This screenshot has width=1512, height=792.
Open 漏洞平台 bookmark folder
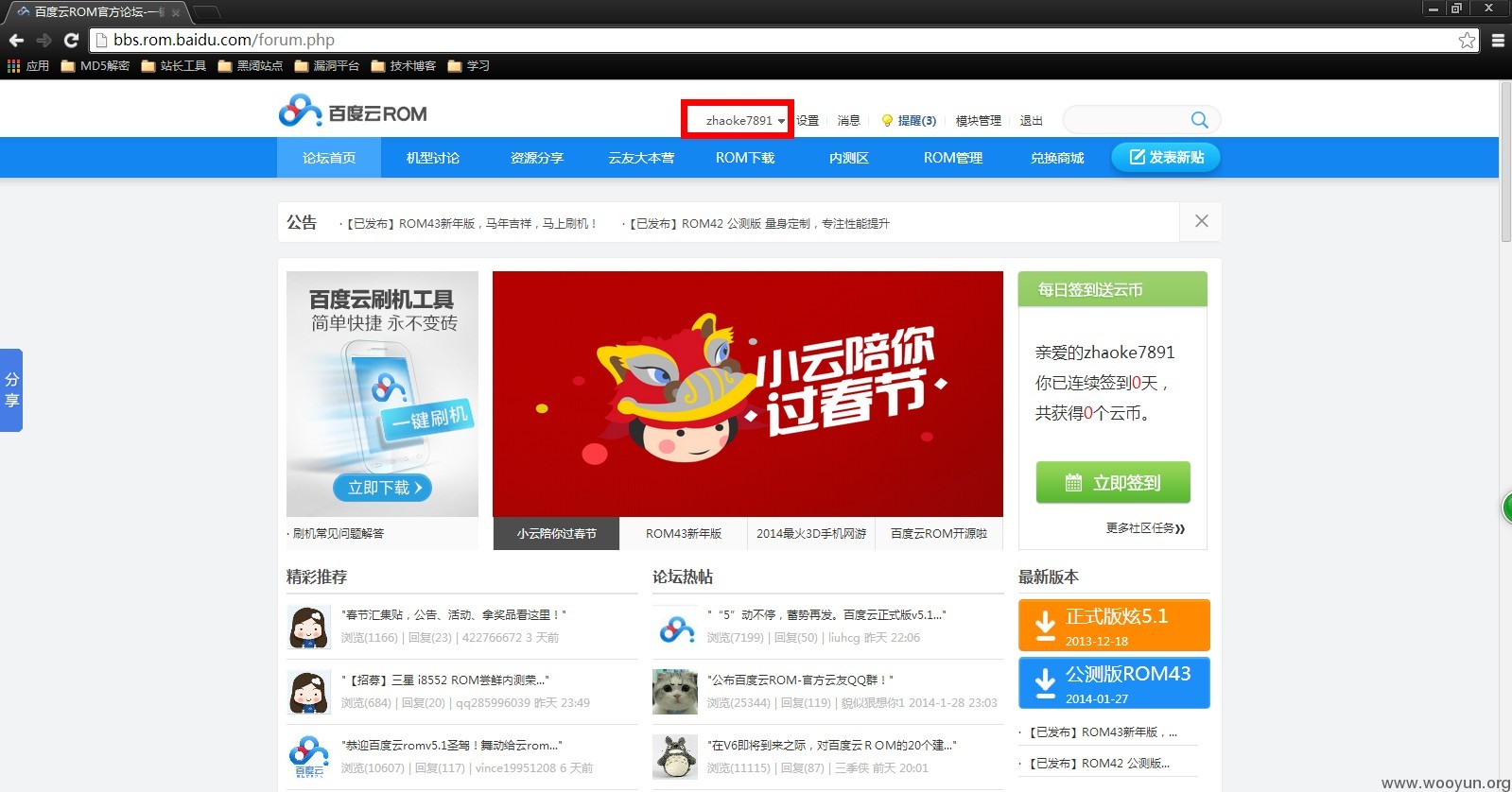(327, 66)
